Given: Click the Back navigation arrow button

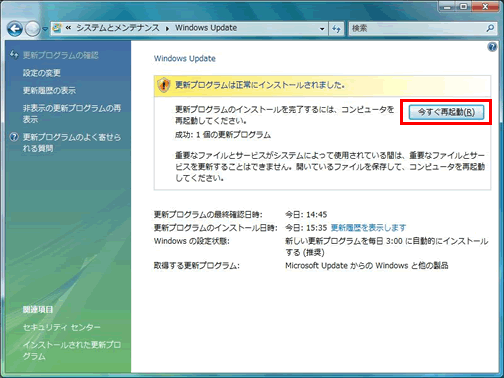Looking at the screenshot, I should click(15, 29).
